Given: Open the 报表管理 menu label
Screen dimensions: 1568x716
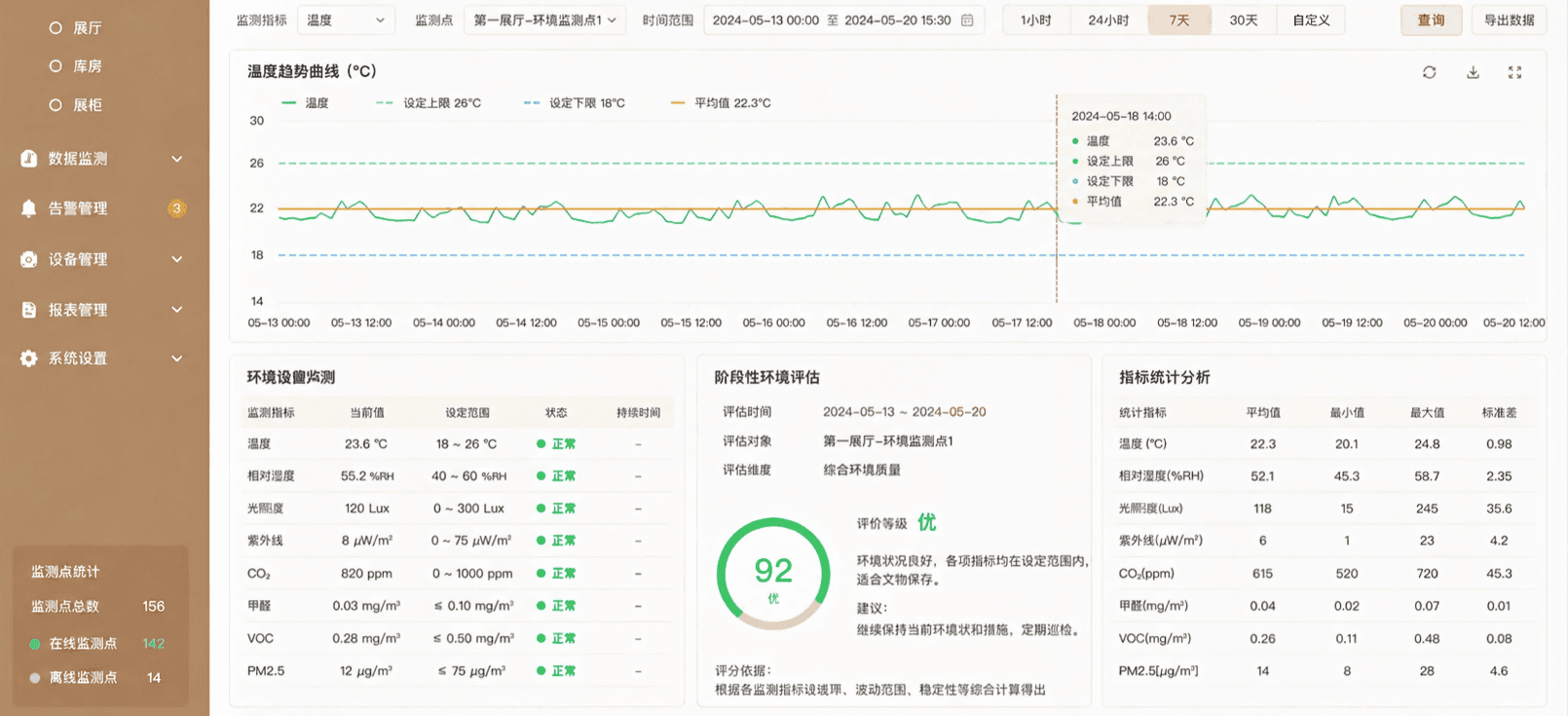Looking at the screenshot, I should tap(78, 310).
